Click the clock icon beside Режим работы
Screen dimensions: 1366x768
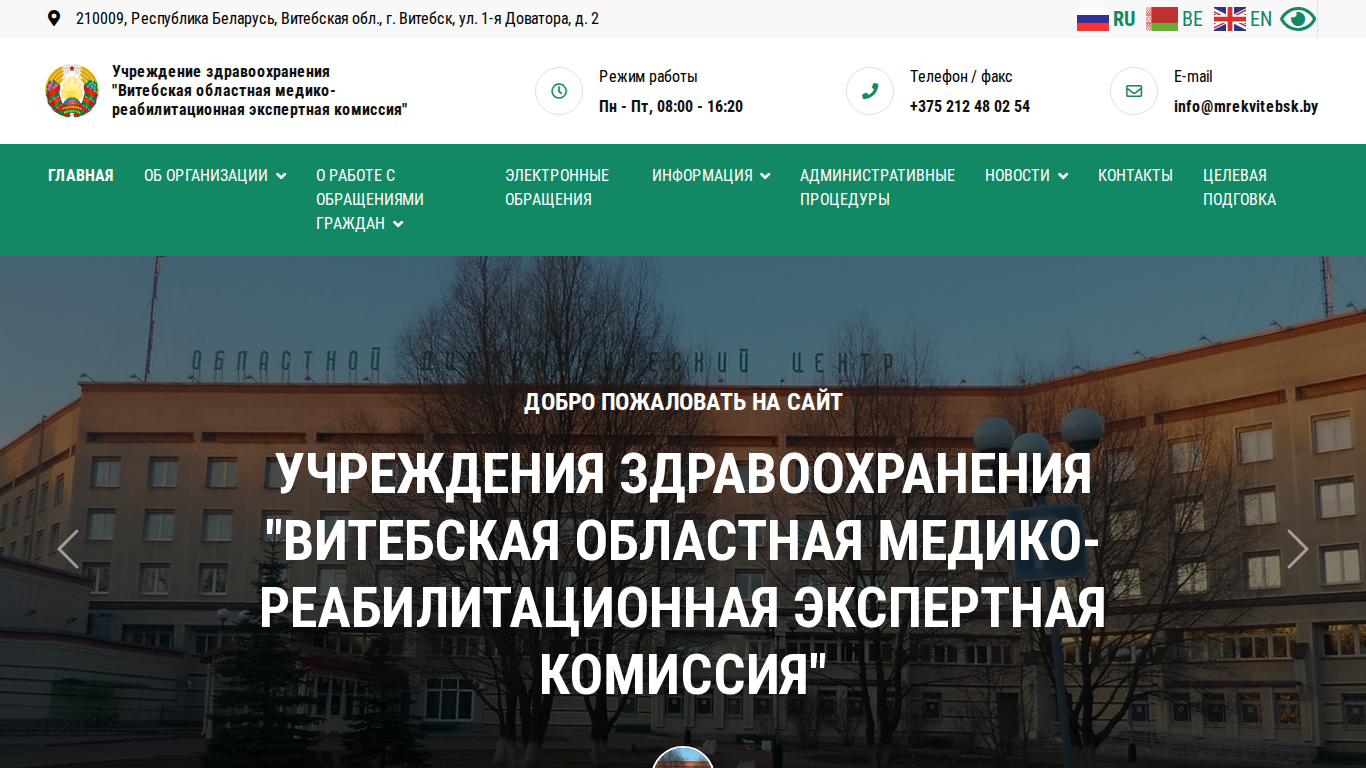(x=559, y=91)
